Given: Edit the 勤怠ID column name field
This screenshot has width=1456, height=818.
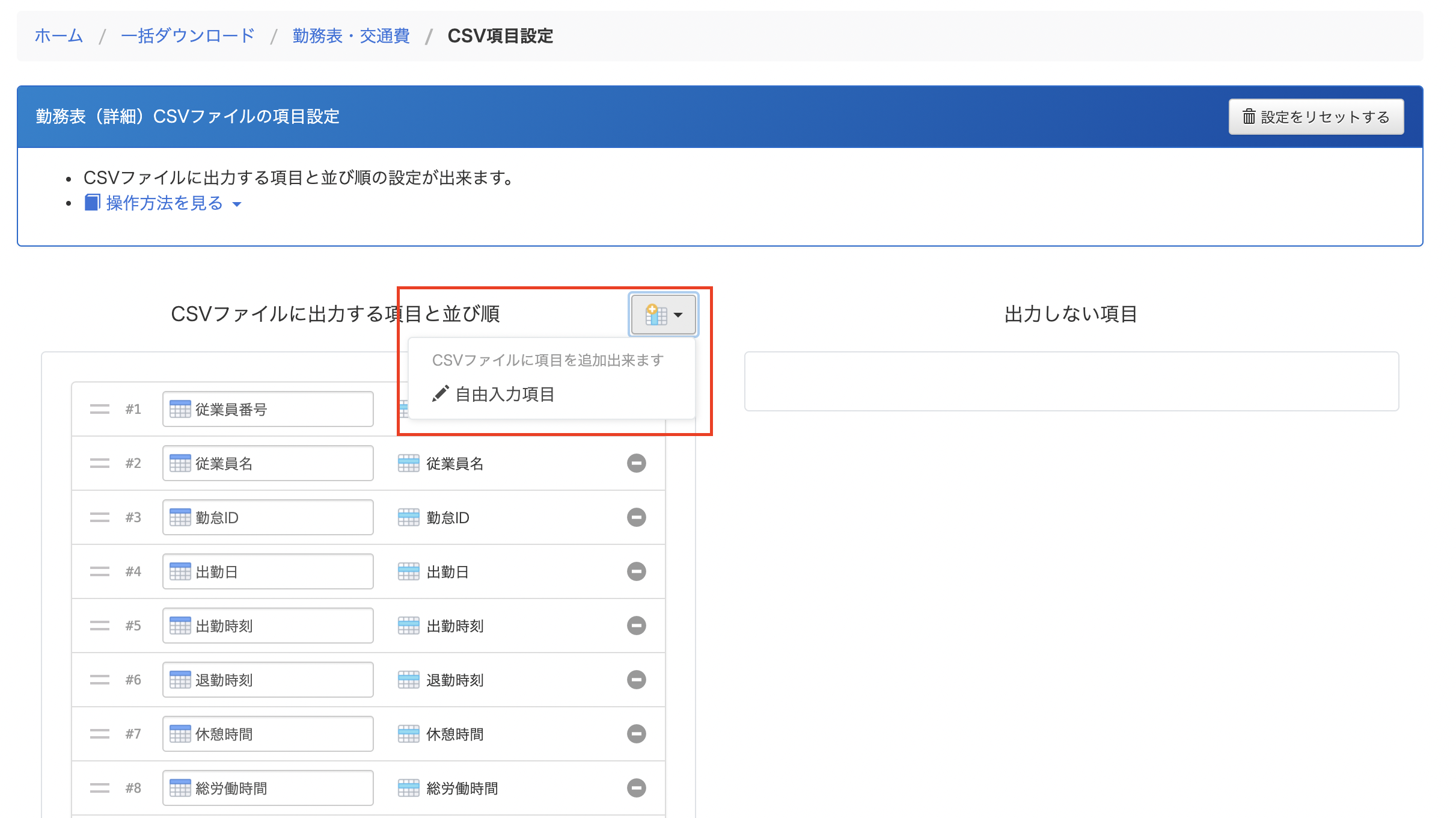Looking at the screenshot, I should [x=268, y=517].
